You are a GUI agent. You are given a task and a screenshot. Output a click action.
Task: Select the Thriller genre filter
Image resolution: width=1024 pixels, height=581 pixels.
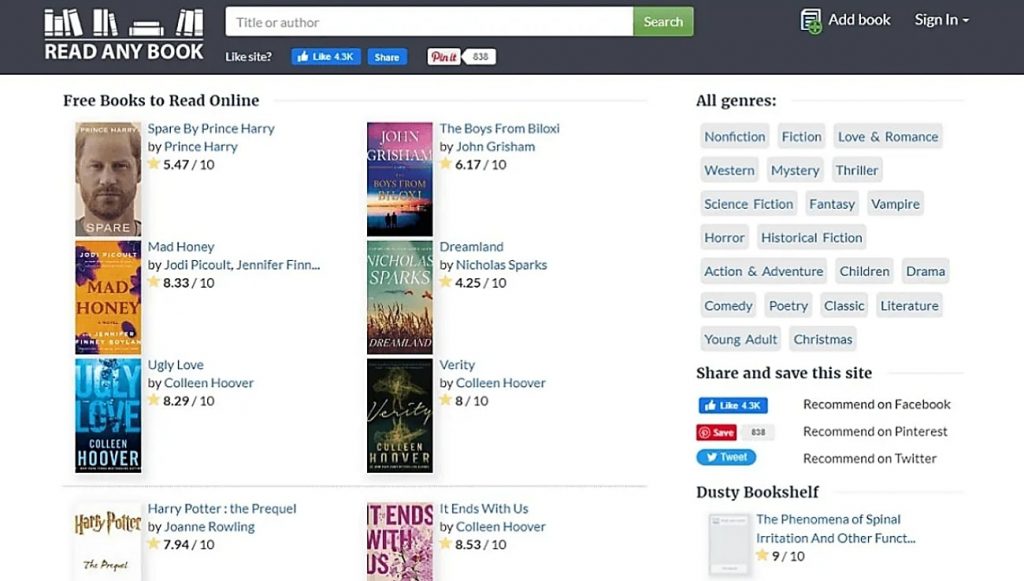pyautogui.click(x=856, y=169)
